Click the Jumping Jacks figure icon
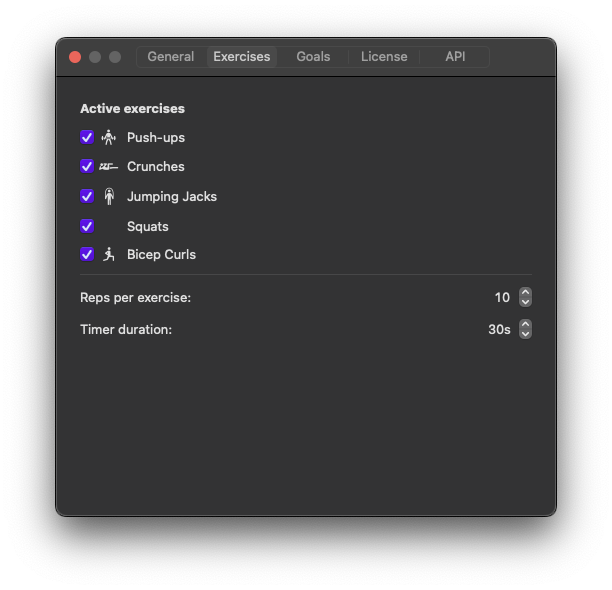The image size is (612, 590). [x=109, y=197]
